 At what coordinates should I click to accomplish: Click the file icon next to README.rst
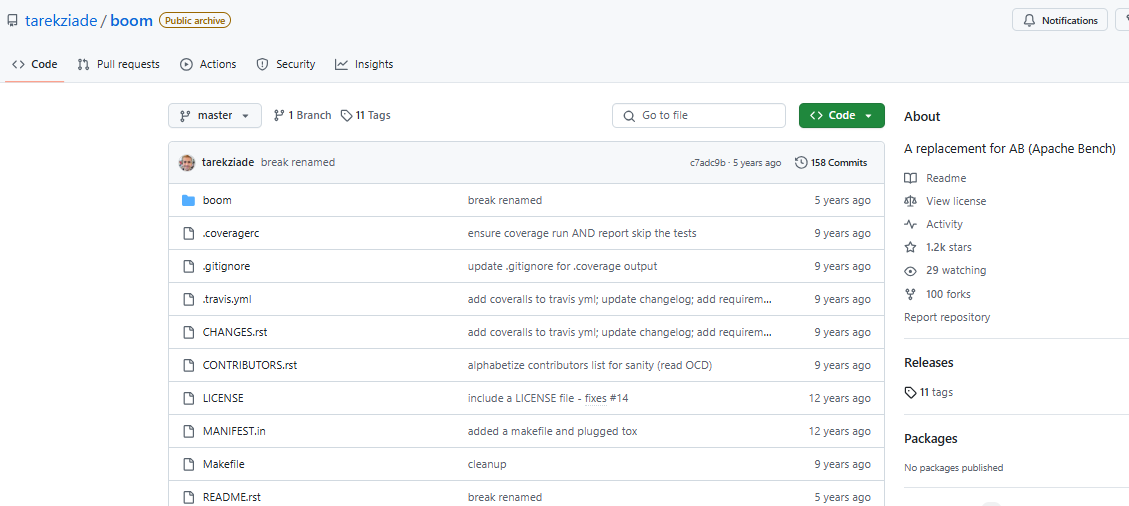[x=189, y=497]
